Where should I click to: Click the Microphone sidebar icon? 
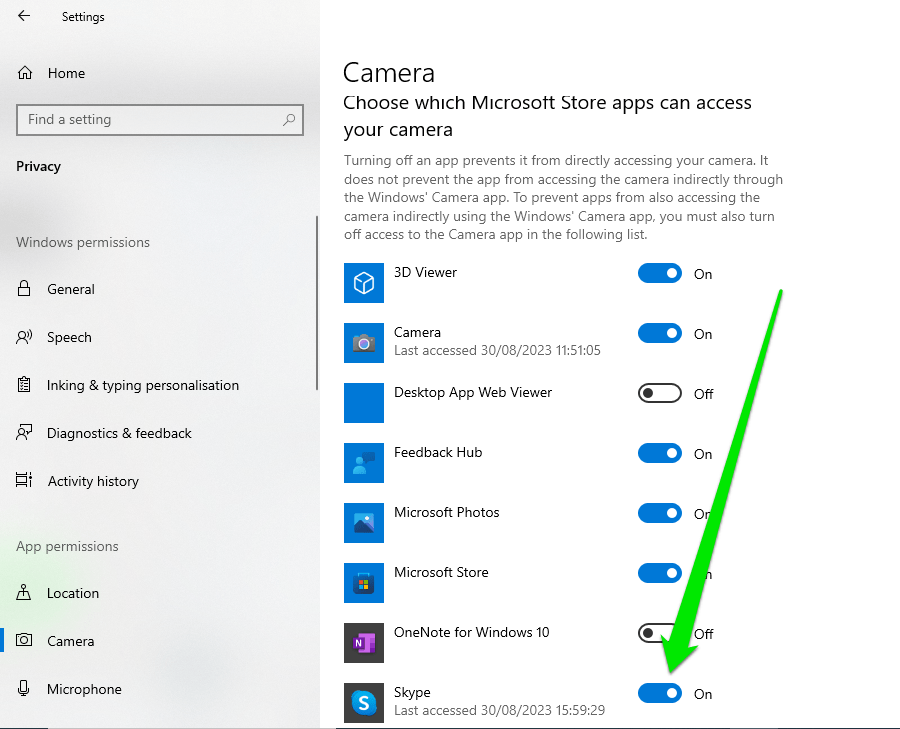[x=24, y=688]
